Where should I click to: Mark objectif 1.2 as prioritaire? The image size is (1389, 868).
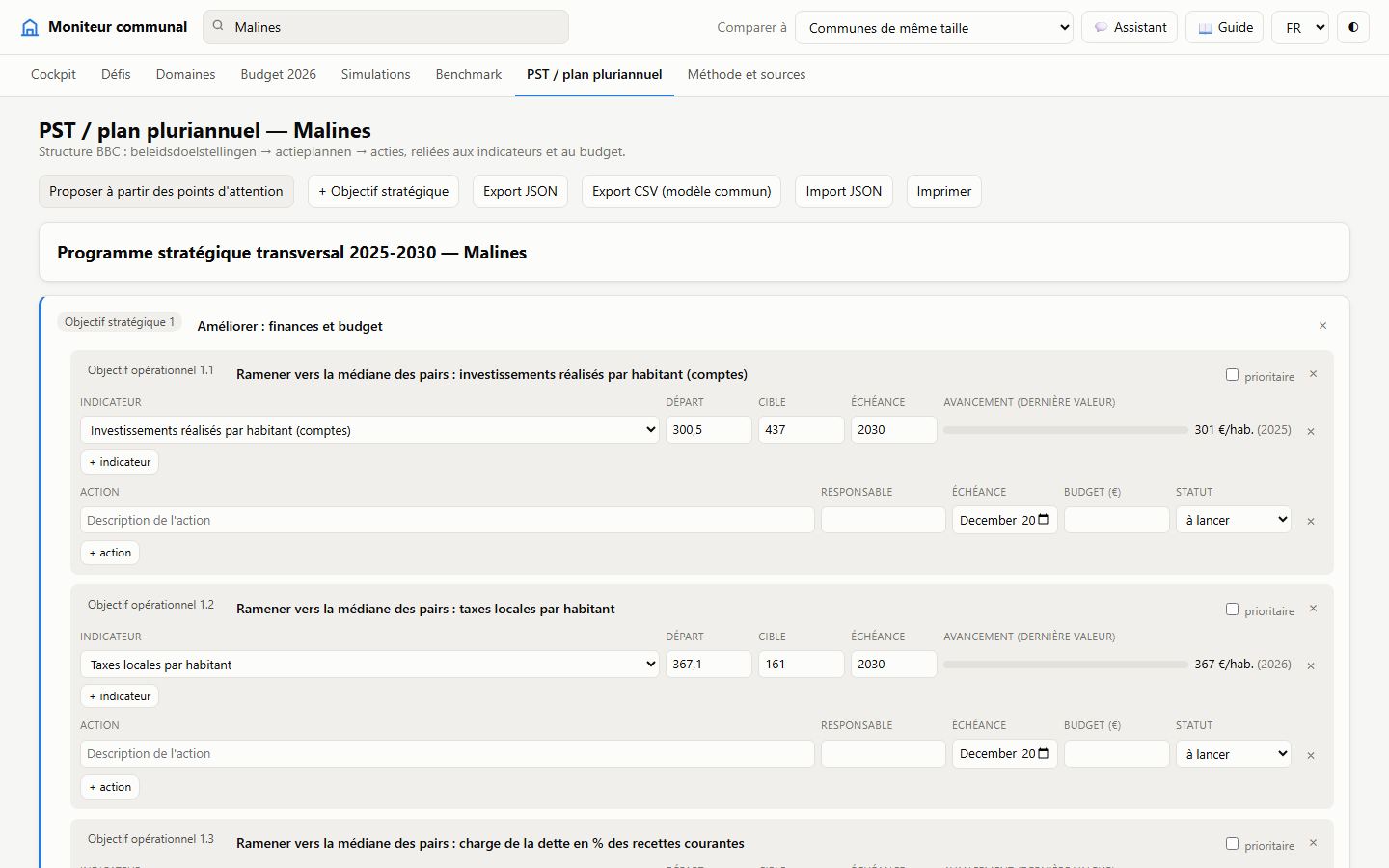tap(1232, 610)
